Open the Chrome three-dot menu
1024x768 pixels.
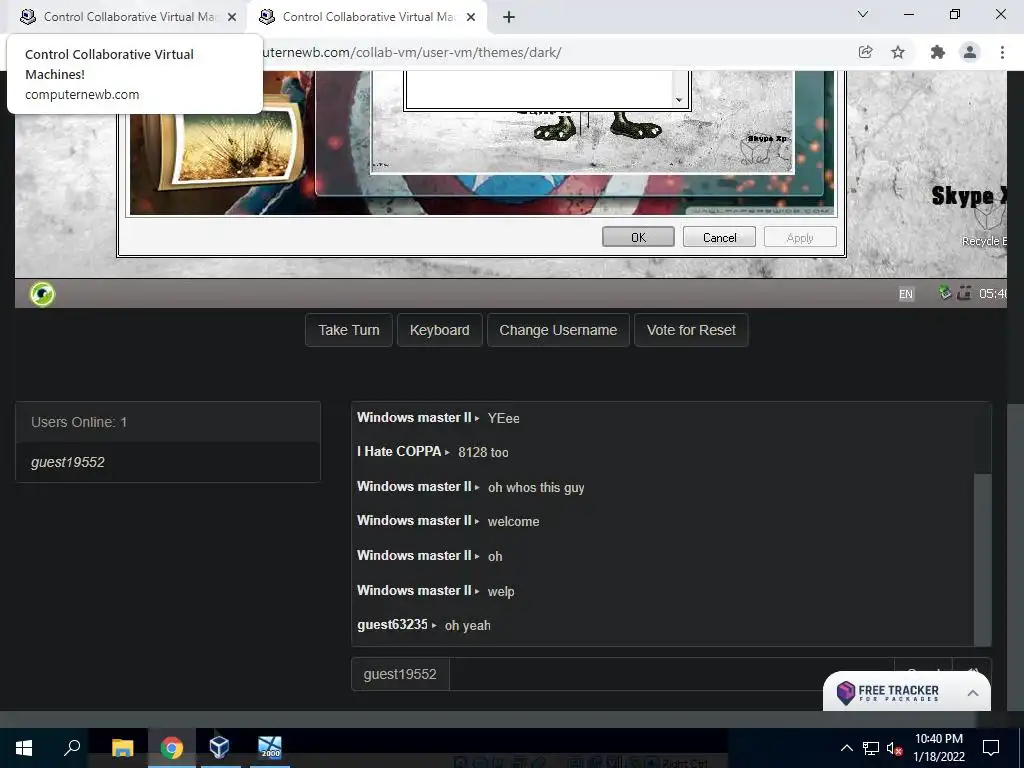click(1002, 52)
